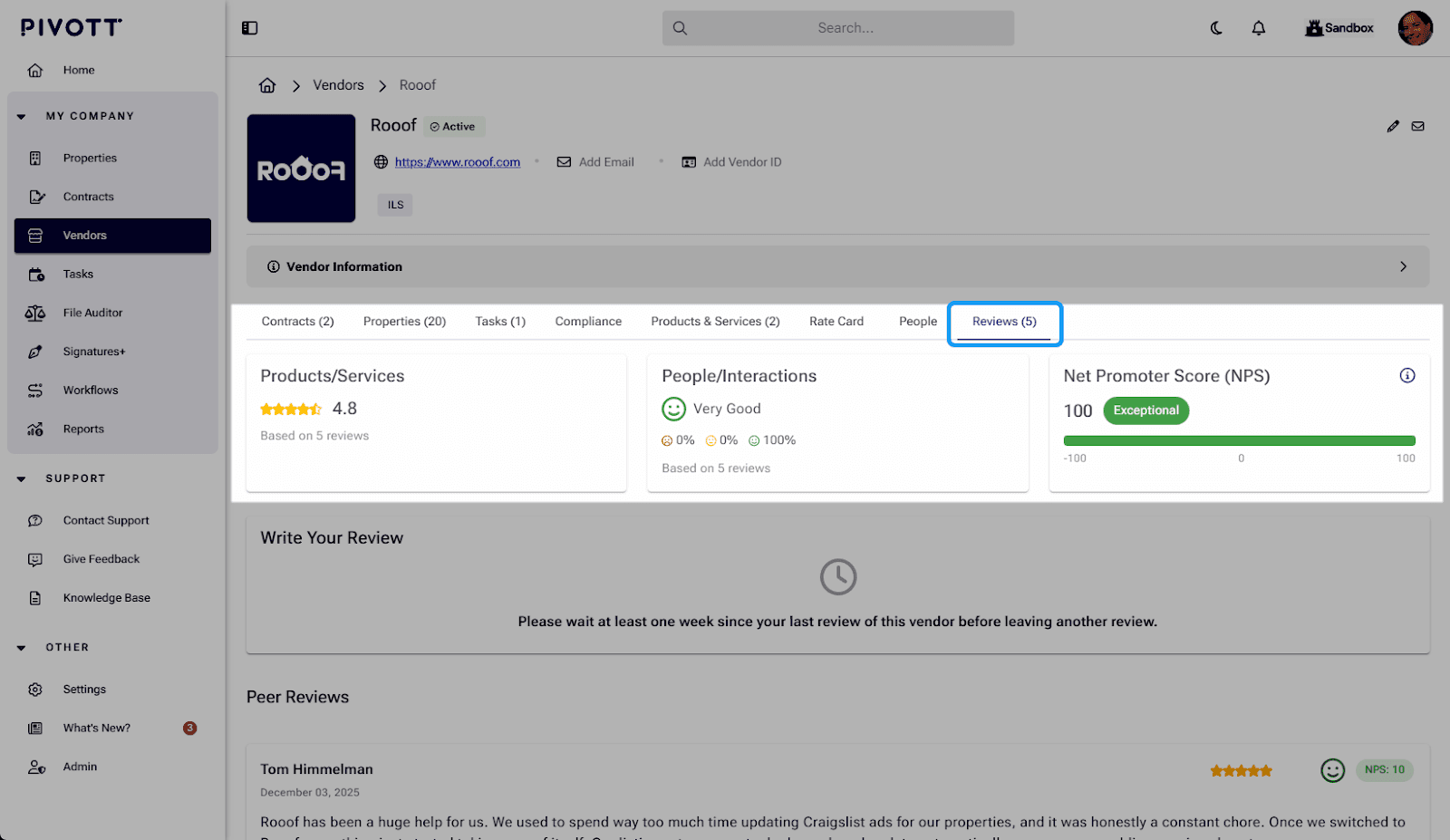Click the PIVOTT logo
The image size is (1450, 840).
tap(72, 27)
